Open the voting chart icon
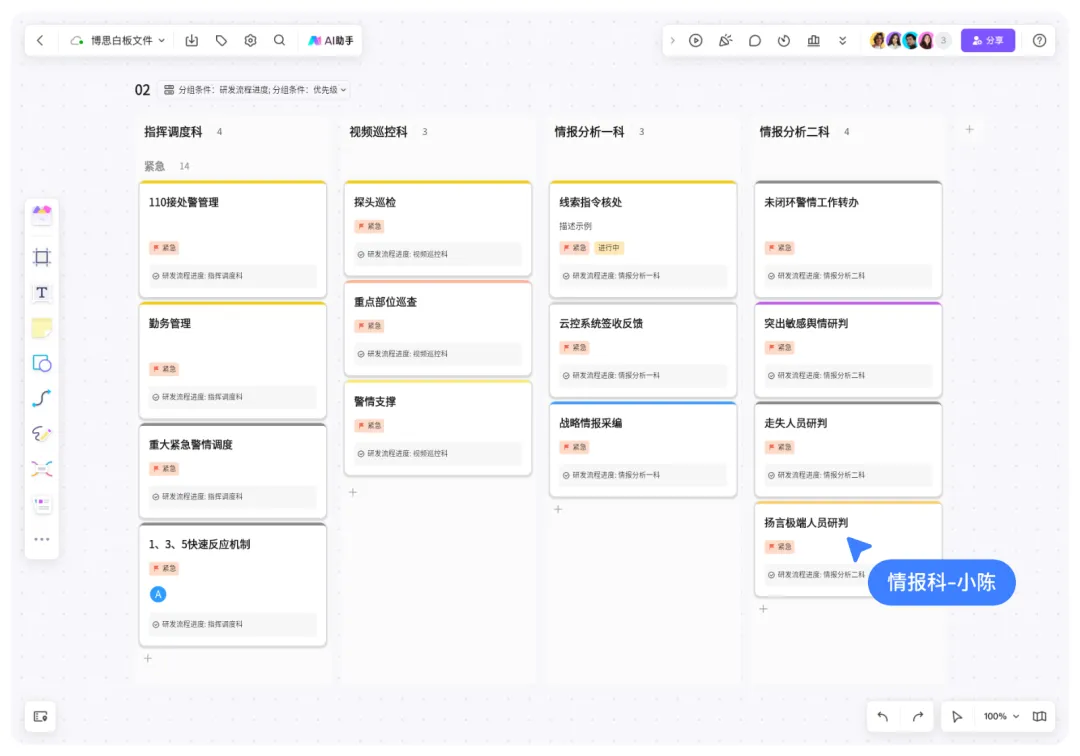This screenshot has width=1080, height=756. tap(813, 41)
